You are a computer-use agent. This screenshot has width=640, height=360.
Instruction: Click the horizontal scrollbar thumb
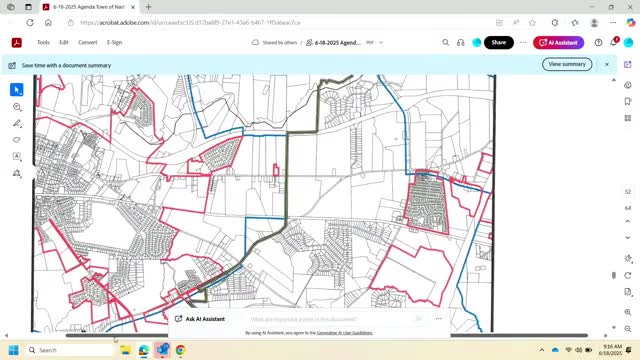coord(327,336)
